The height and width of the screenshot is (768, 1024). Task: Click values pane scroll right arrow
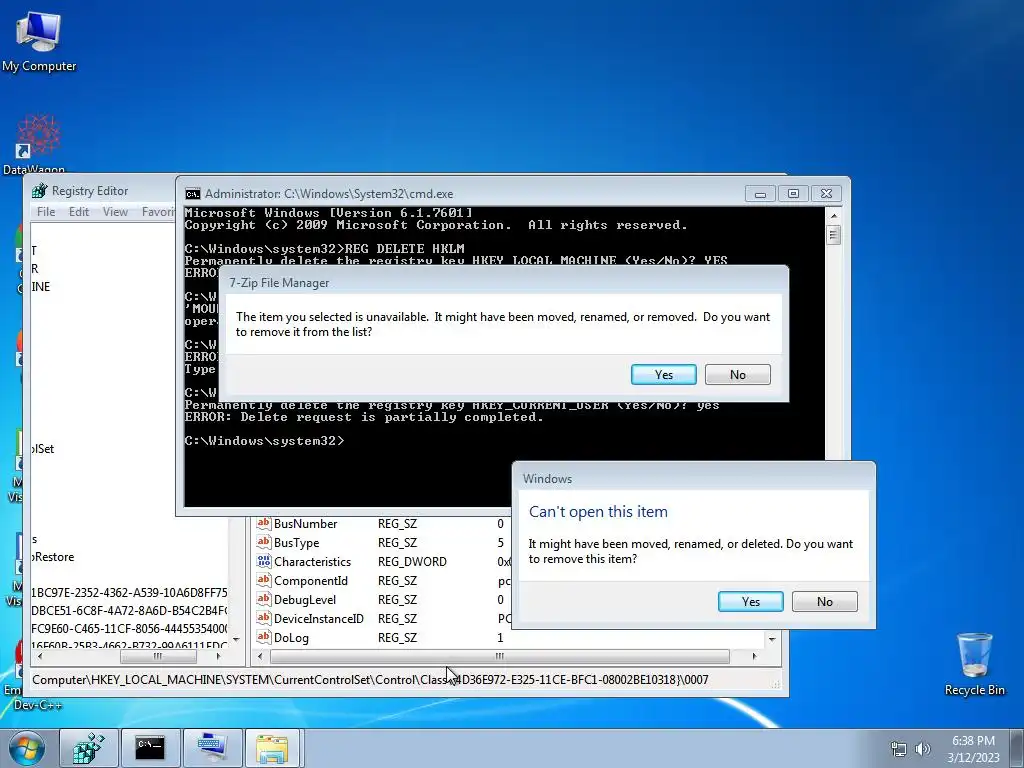coord(754,656)
